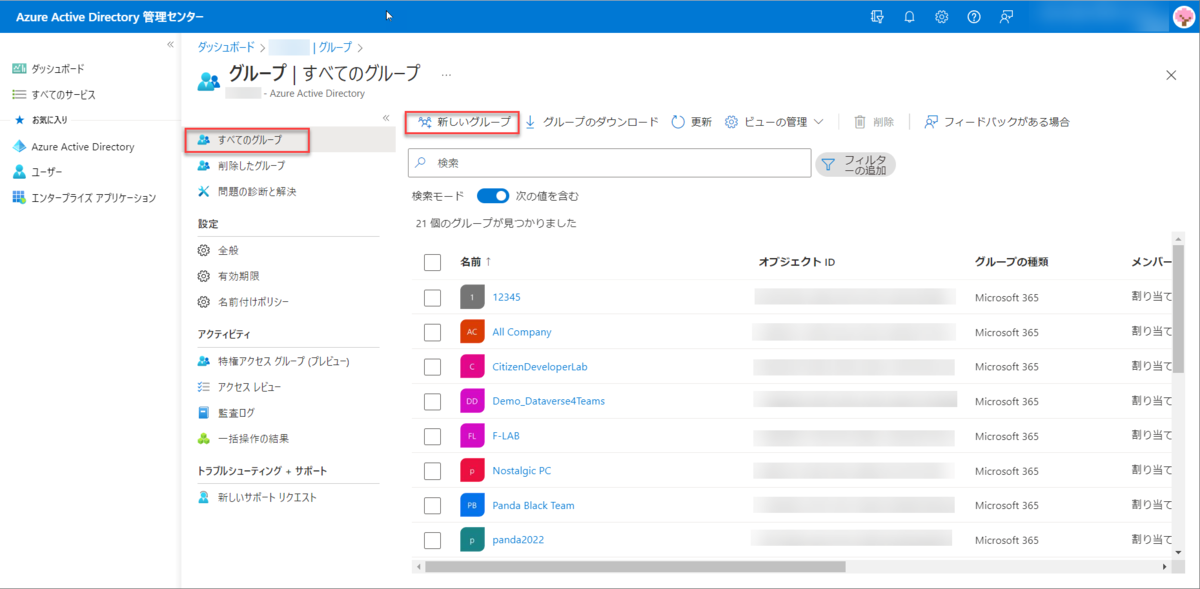The width and height of the screenshot is (1200, 589).
Task: Open ビューの管理 dropdown
Action: click(x=774, y=122)
